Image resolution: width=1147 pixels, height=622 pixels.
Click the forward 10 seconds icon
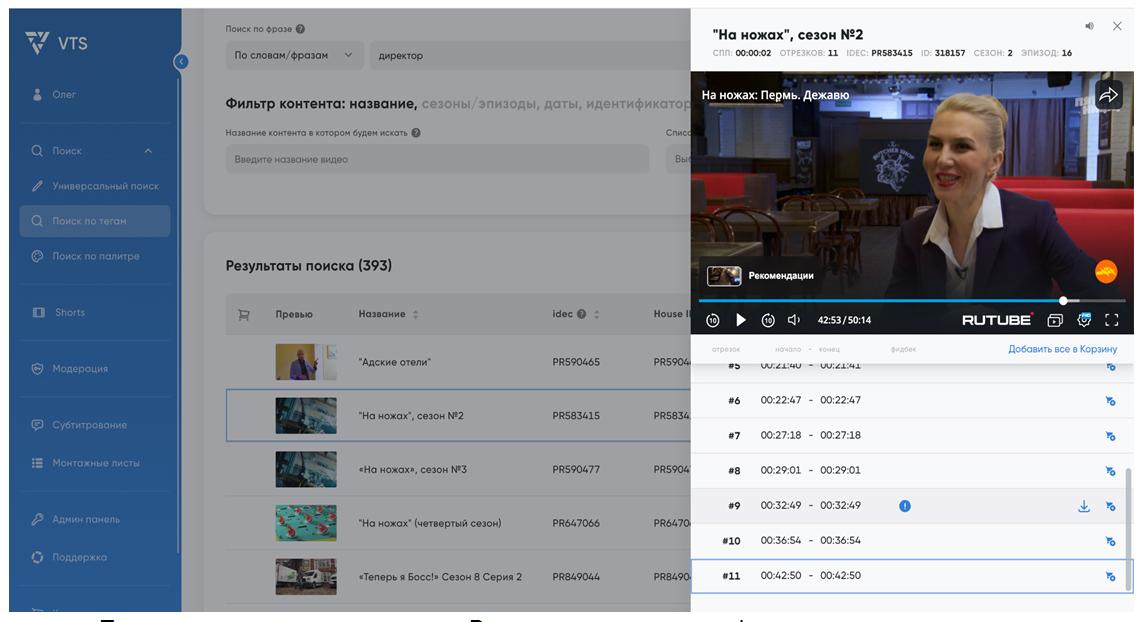point(768,320)
